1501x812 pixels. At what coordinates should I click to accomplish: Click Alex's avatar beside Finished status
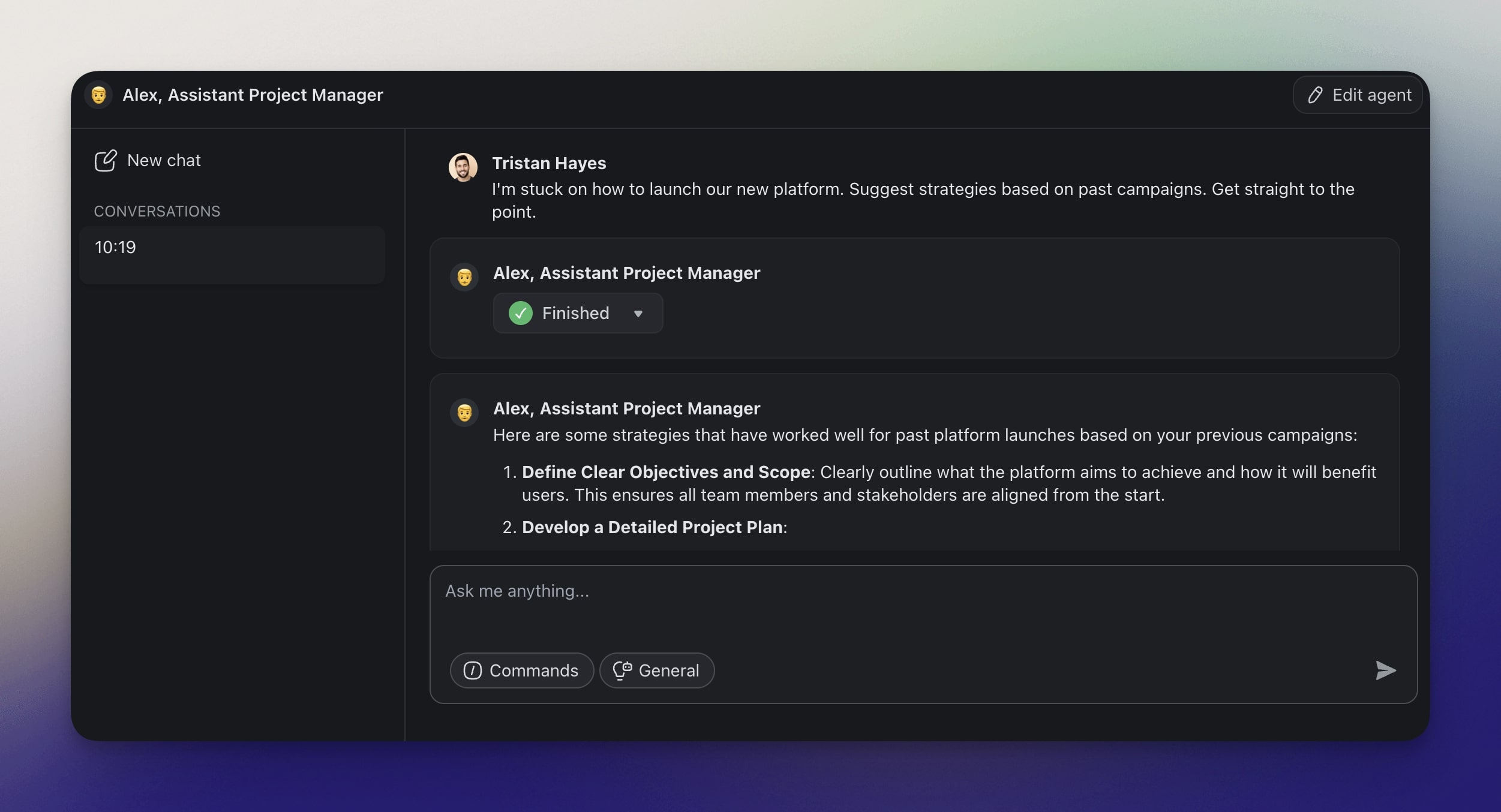point(464,277)
